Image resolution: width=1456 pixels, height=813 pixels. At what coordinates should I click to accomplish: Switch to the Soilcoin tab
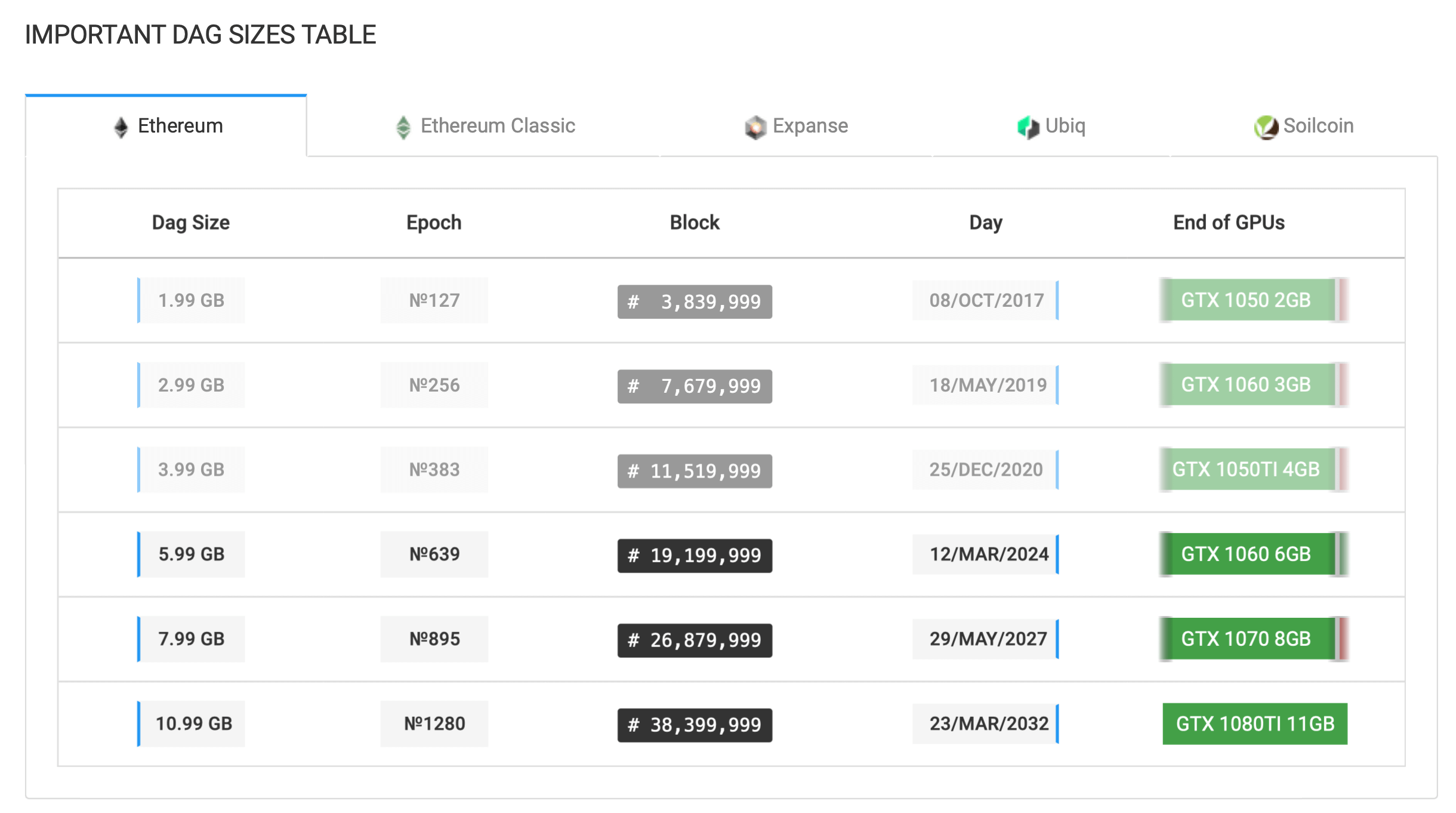tap(1318, 126)
